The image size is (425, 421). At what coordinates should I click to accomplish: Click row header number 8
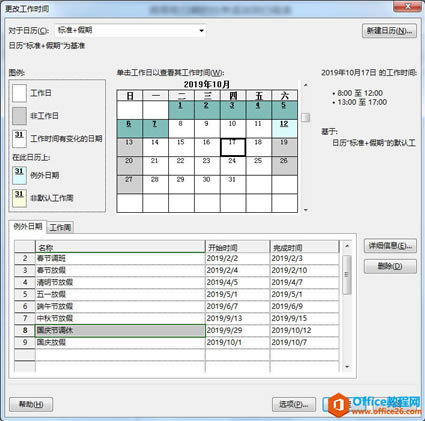coord(25,331)
